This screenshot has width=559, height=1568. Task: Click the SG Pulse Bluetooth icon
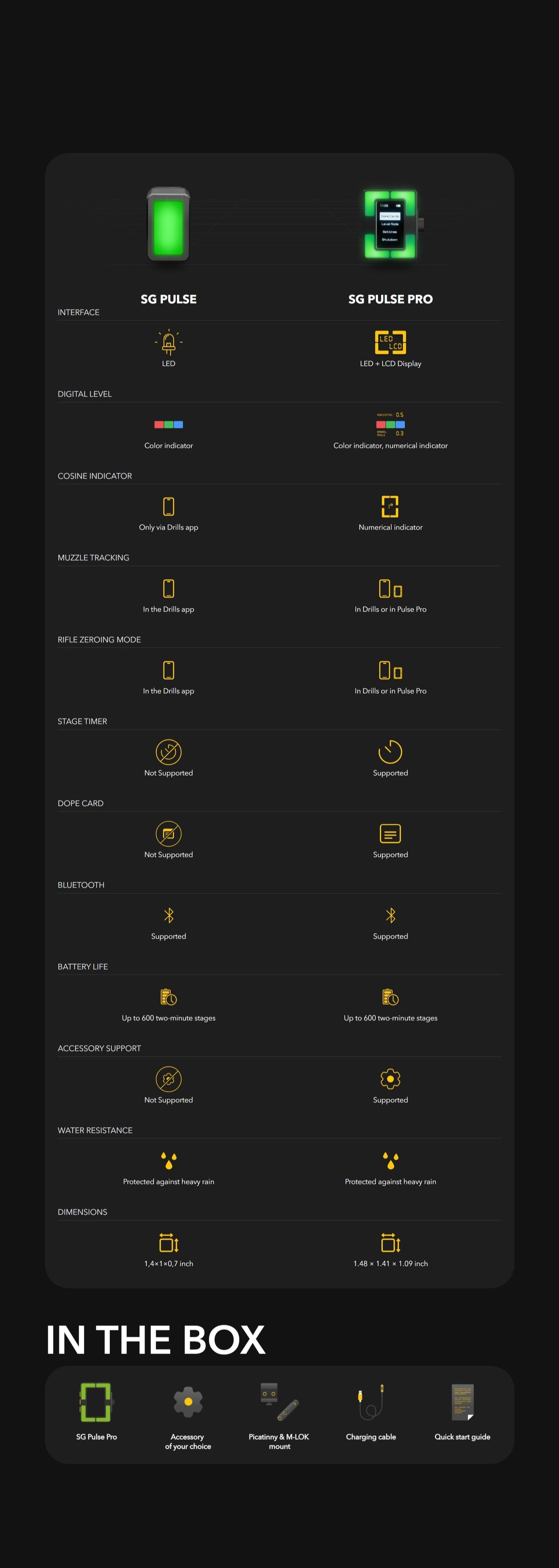coord(169,915)
